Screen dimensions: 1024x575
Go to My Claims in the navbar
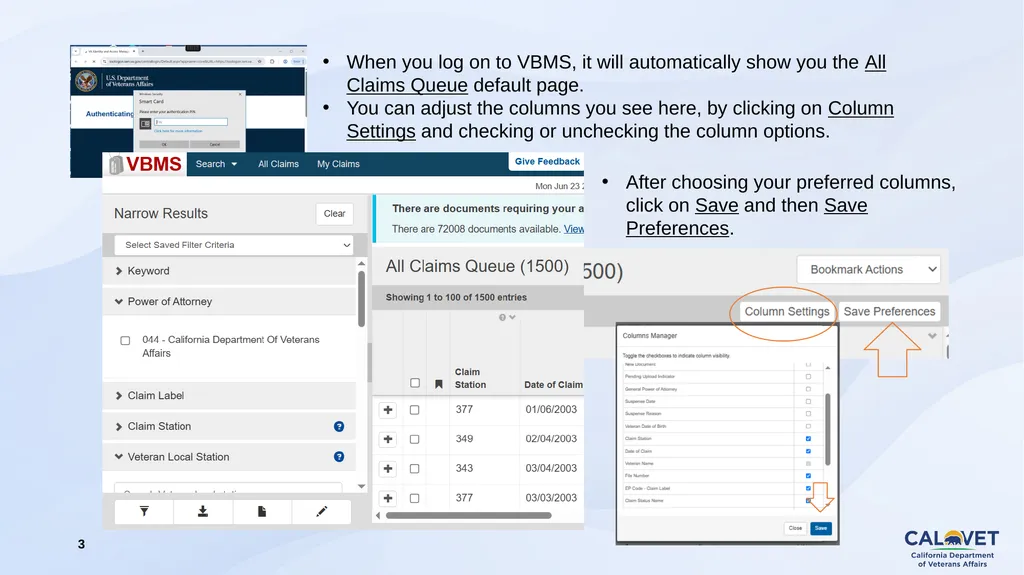pos(338,164)
